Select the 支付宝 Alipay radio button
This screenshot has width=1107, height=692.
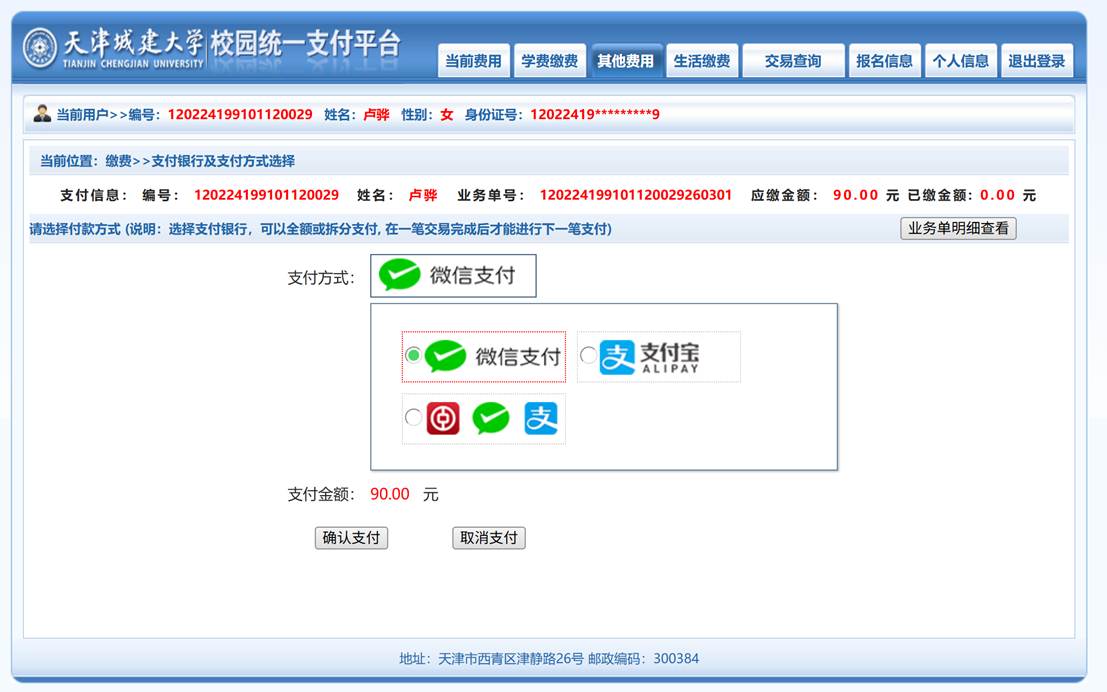point(588,355)
